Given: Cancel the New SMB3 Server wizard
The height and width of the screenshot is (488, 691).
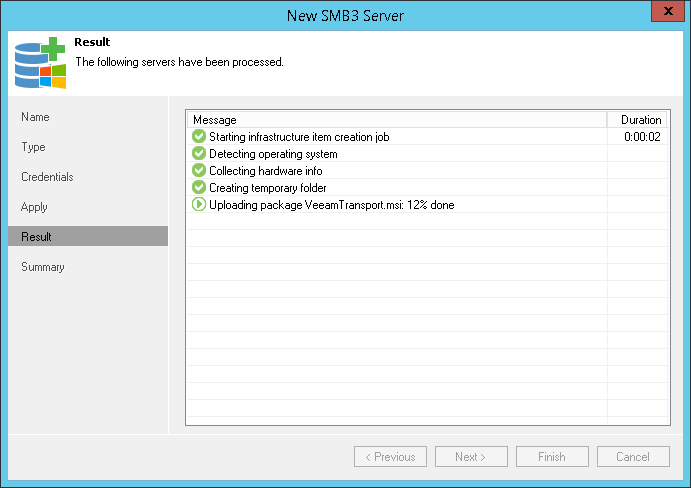Looking at the screenshot, I should [633, 457].
